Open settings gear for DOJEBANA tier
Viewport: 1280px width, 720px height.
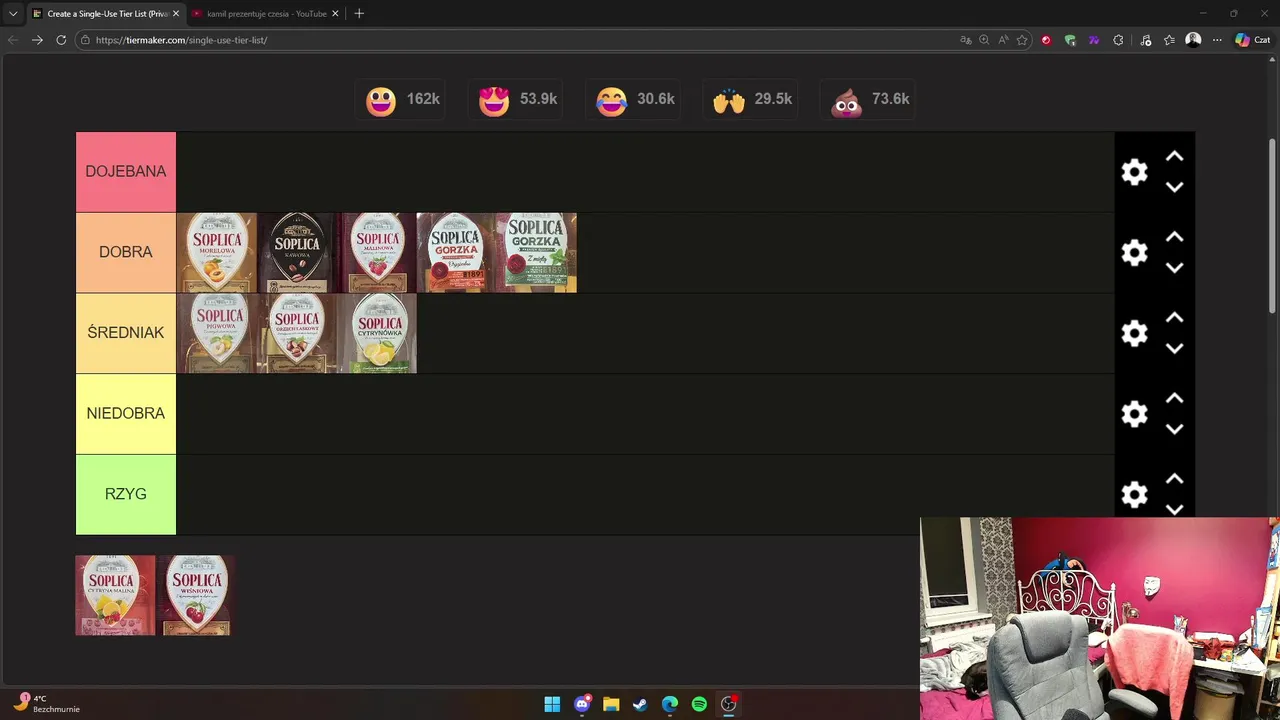pos(1134,172)
